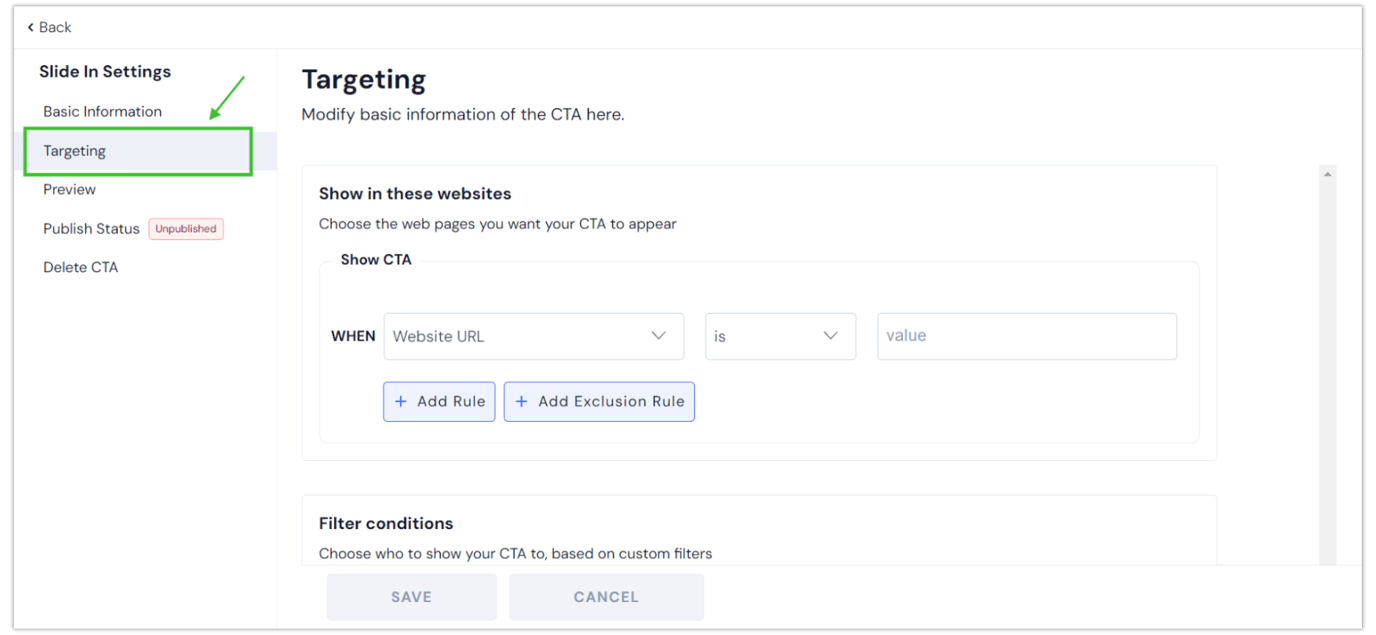This screenshot has height=635, width=1376.
Task: Click the chevron on the Website URL selector
Action: pos(660,336)
